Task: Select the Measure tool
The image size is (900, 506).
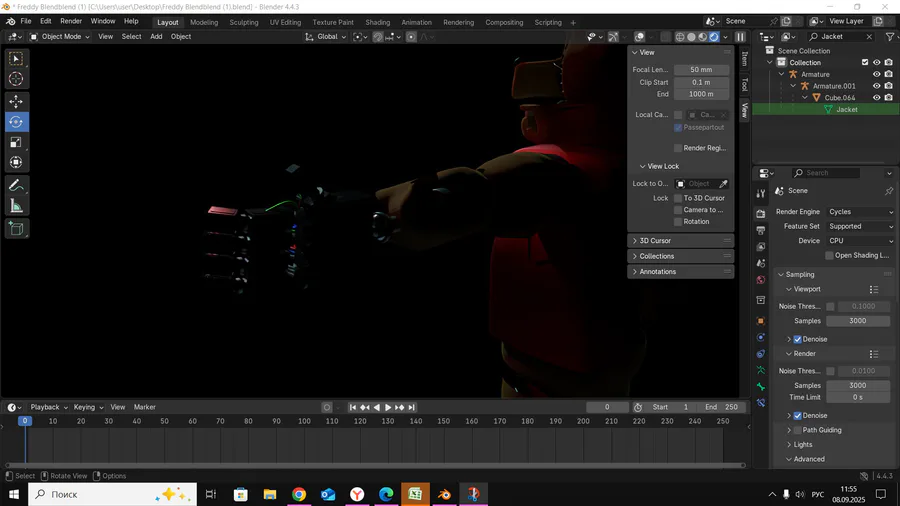Action: [x=16, y=206]
